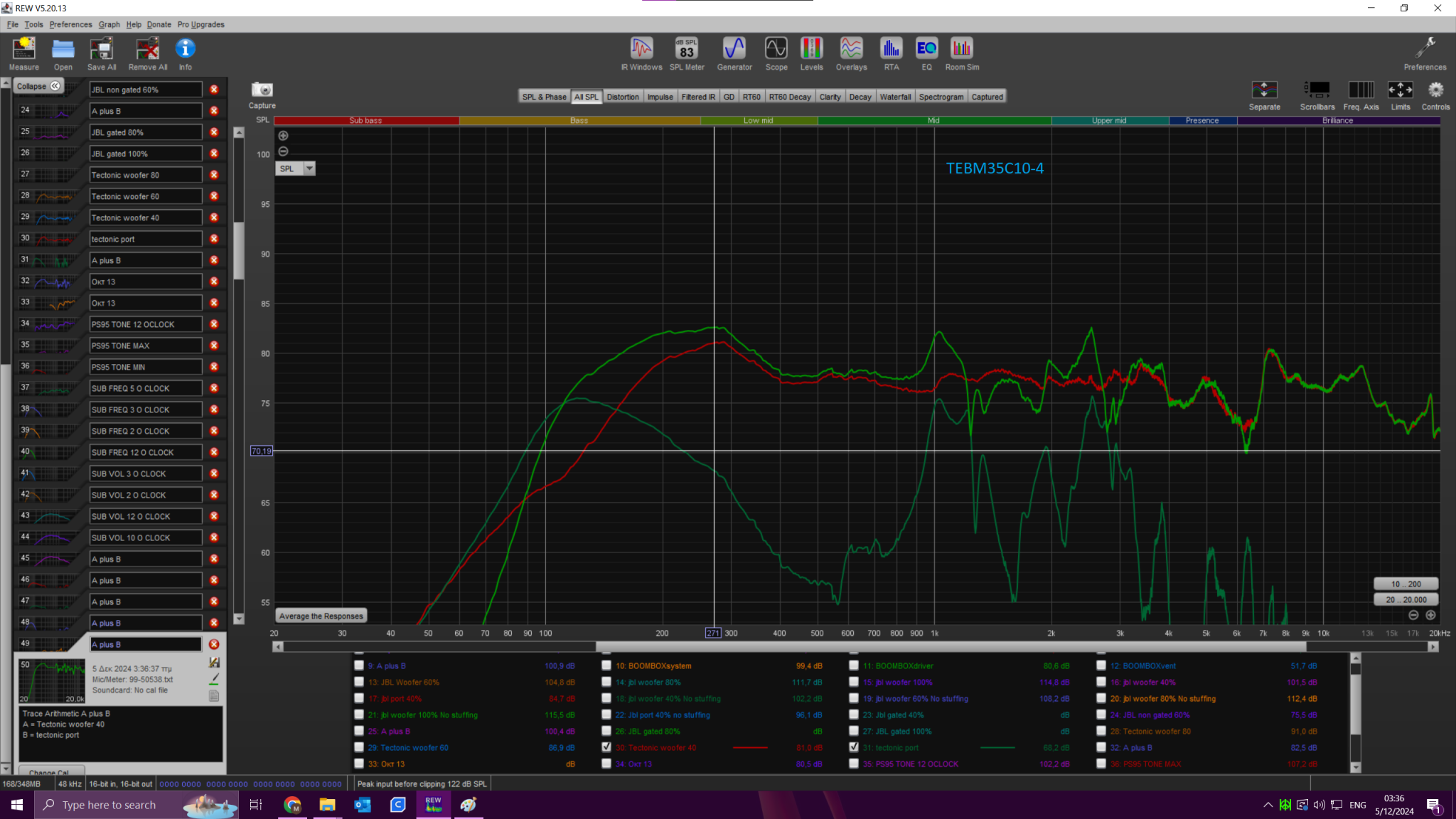Click the horizontal graph scrollbar thumb
The width and height of the screenshot is (1456, 819).
click(951, 647)
